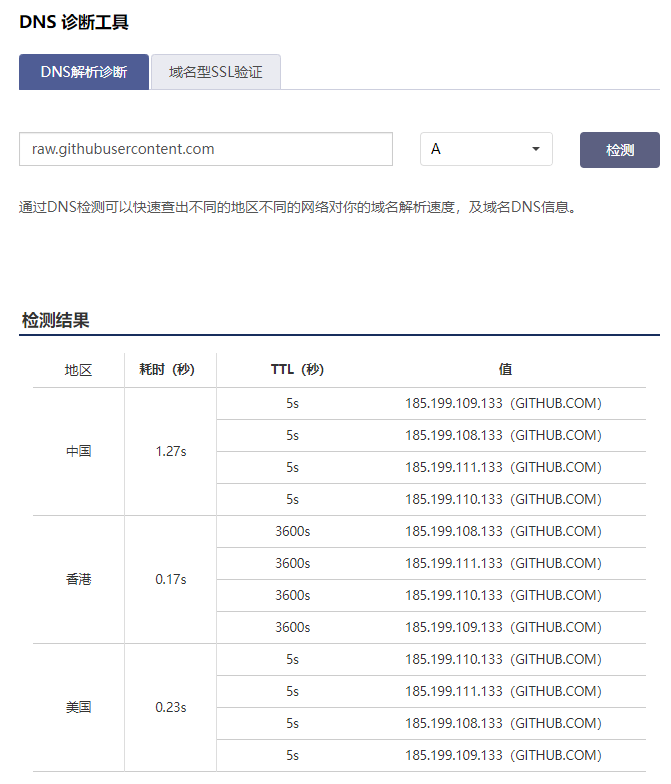
Task: Switch to the 域名型SSL验证 tab
Action: pyautogui.click(x=216, y=72)
